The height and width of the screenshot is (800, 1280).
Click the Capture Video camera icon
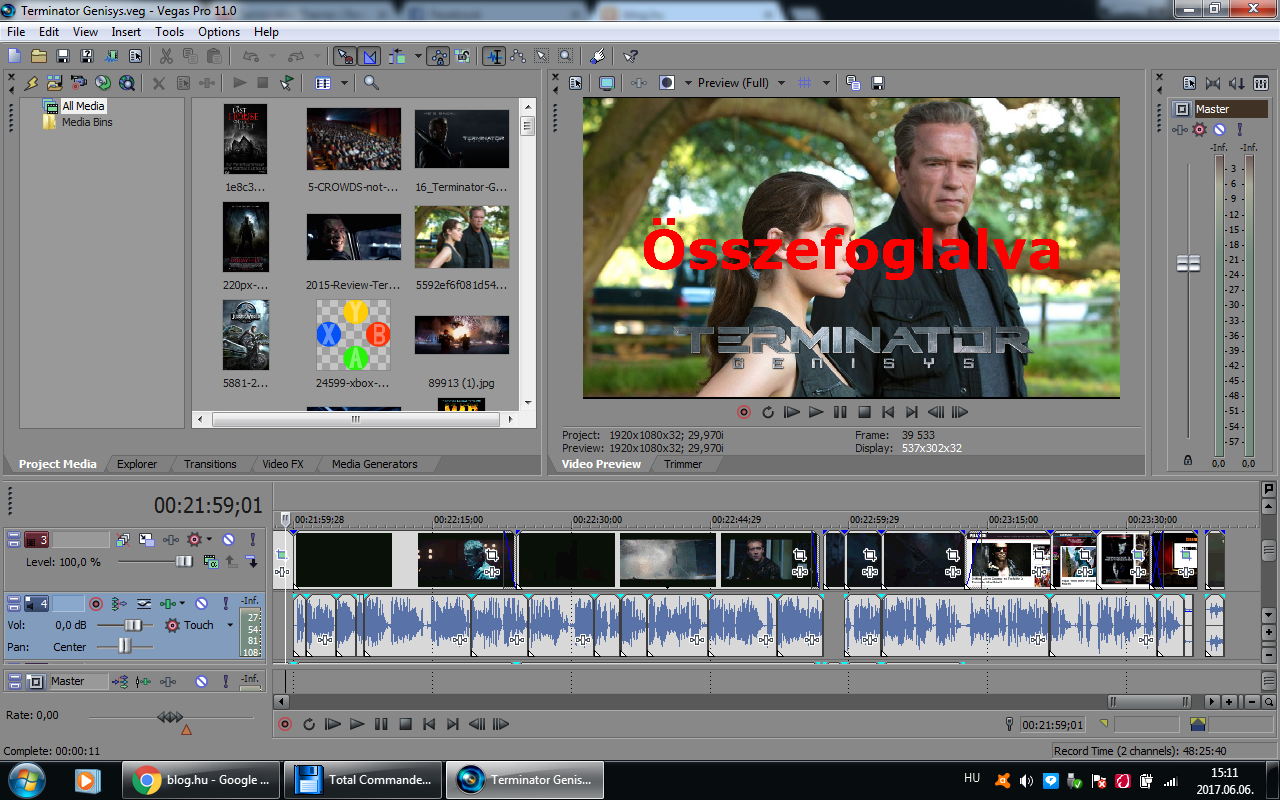tap(78, 82)
